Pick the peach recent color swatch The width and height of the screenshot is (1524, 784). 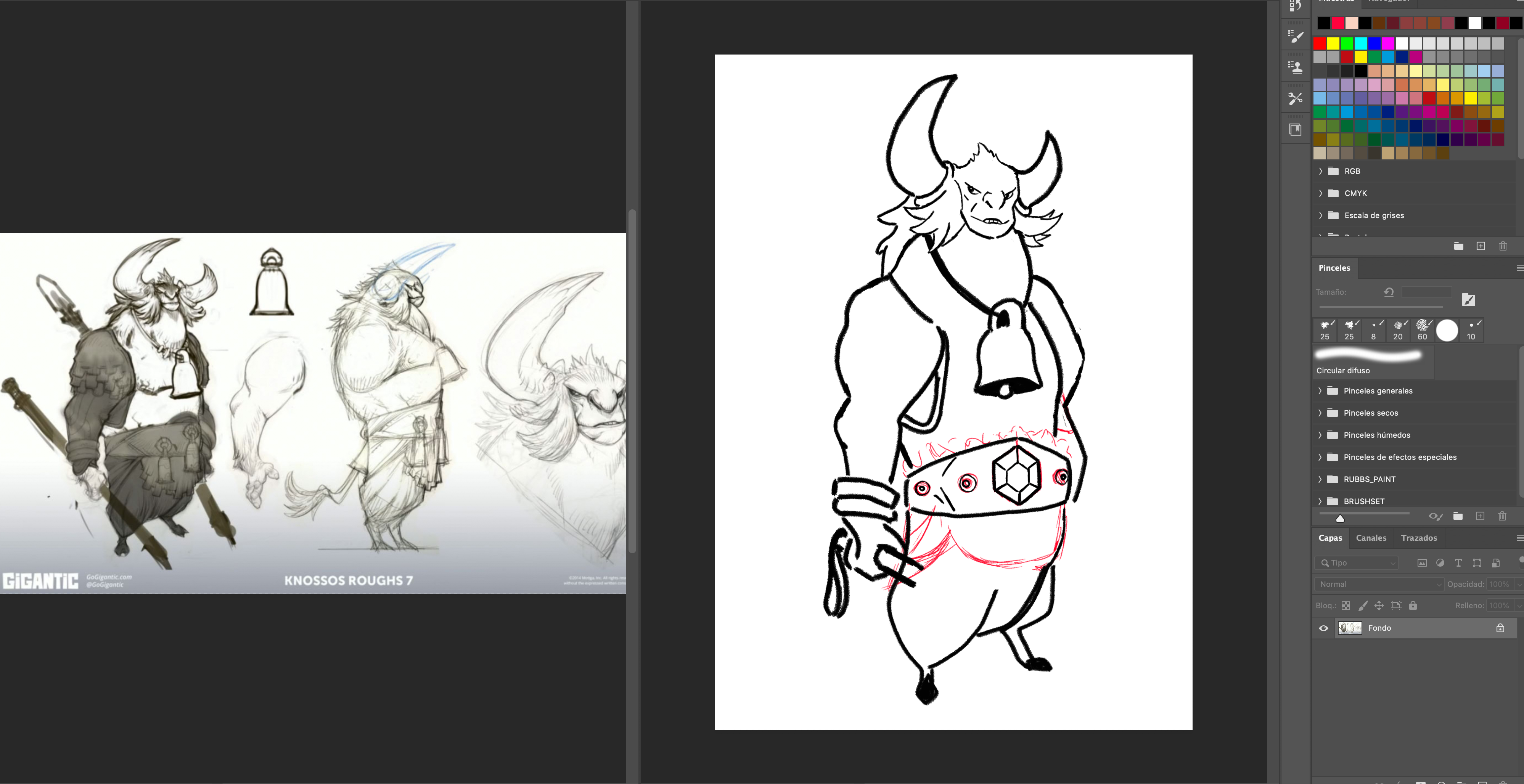1351,23
